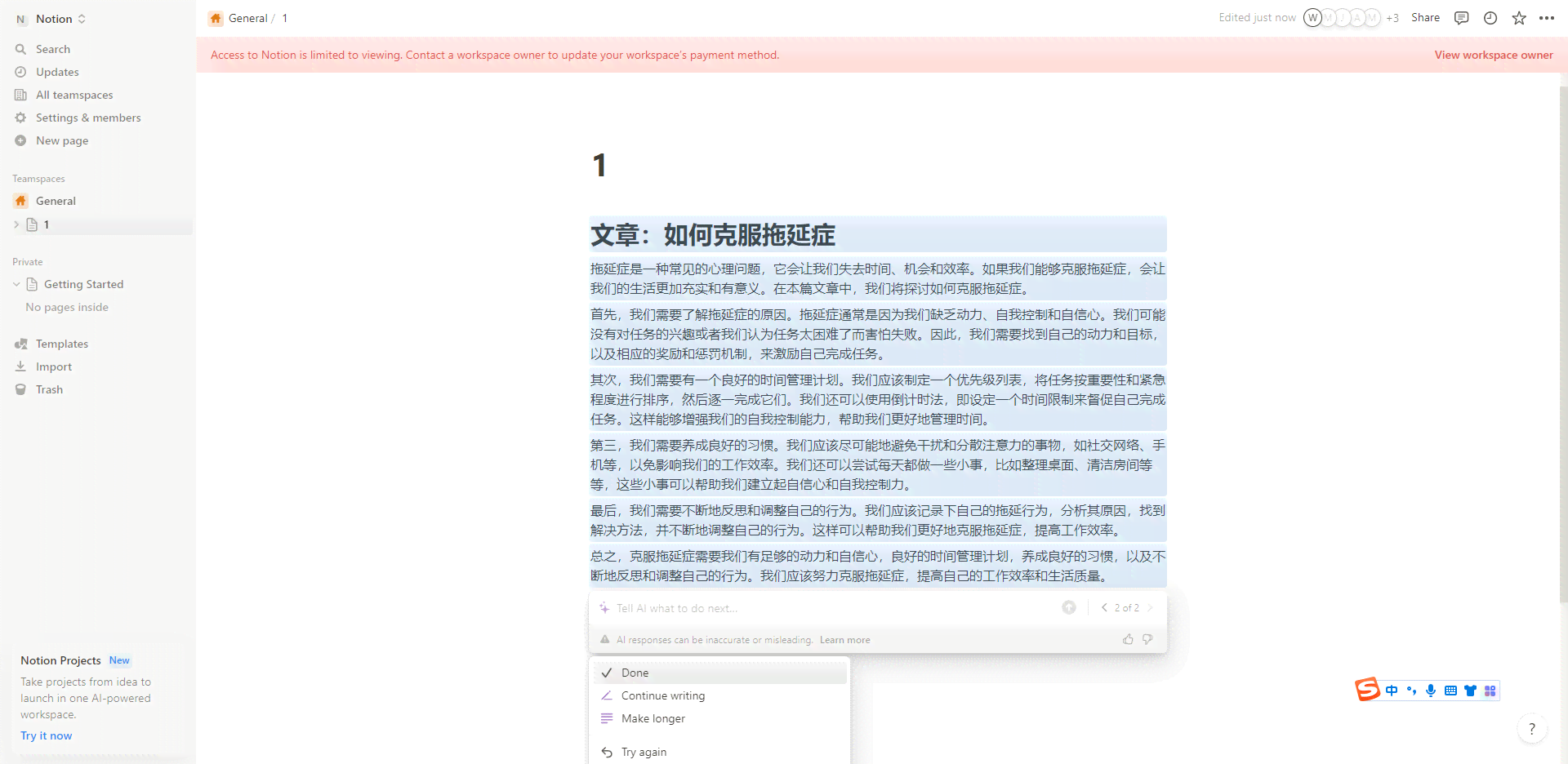Click the paragraph starting with 最后
This screenshot has height=764, width=1568.
878,520
